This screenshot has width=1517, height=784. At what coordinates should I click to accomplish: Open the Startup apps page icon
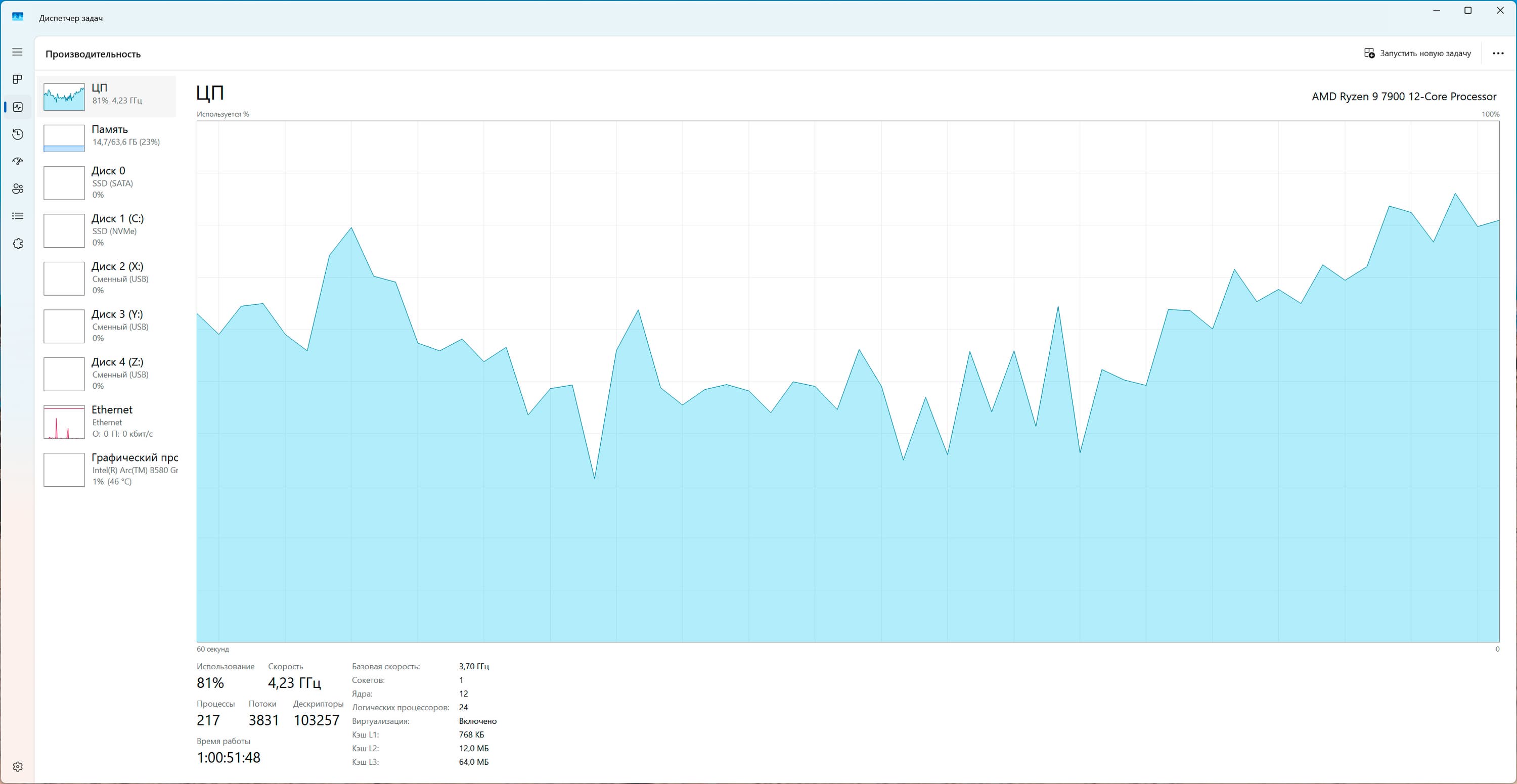coord(18,161)
